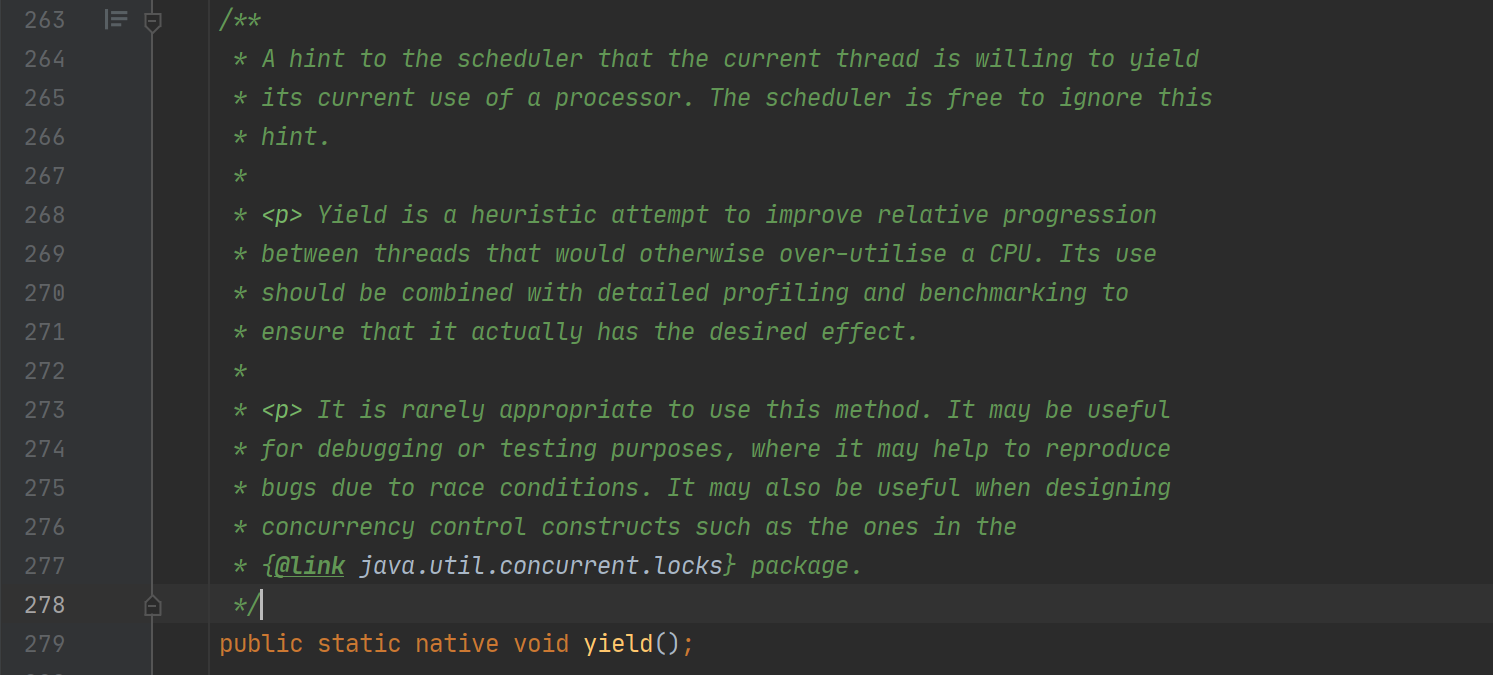
Task: Place cursor on the 'native' keyword
Action: point(457,643)
